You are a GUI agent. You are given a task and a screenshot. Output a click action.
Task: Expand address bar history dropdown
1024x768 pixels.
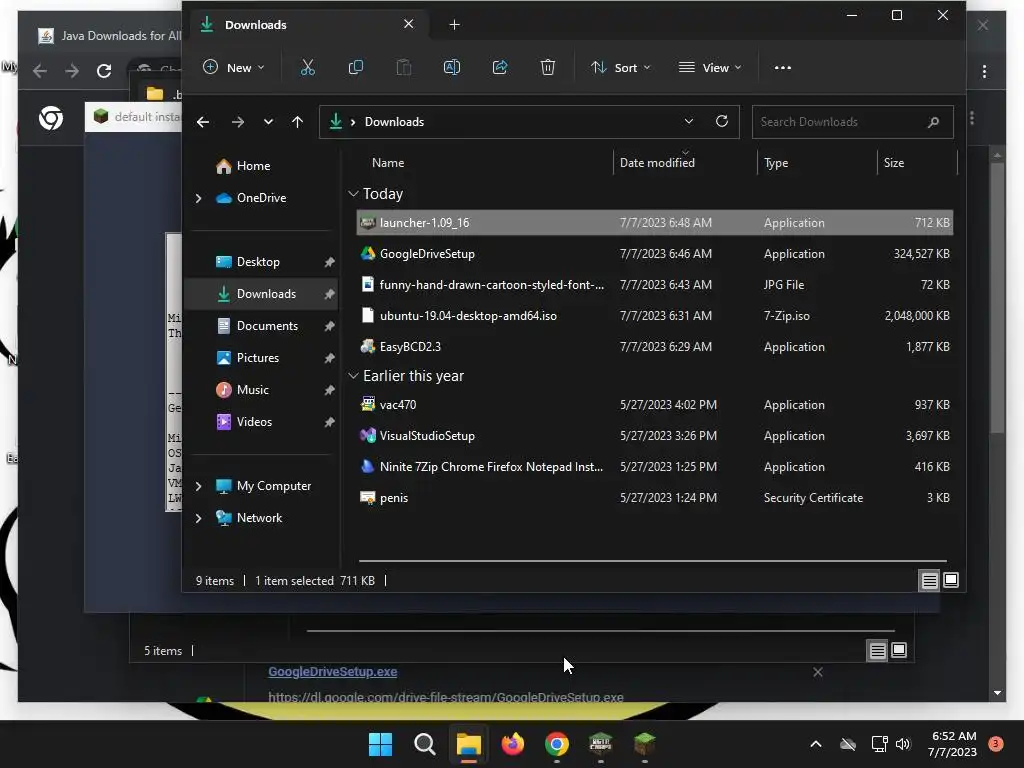click(x=688, y=121)
